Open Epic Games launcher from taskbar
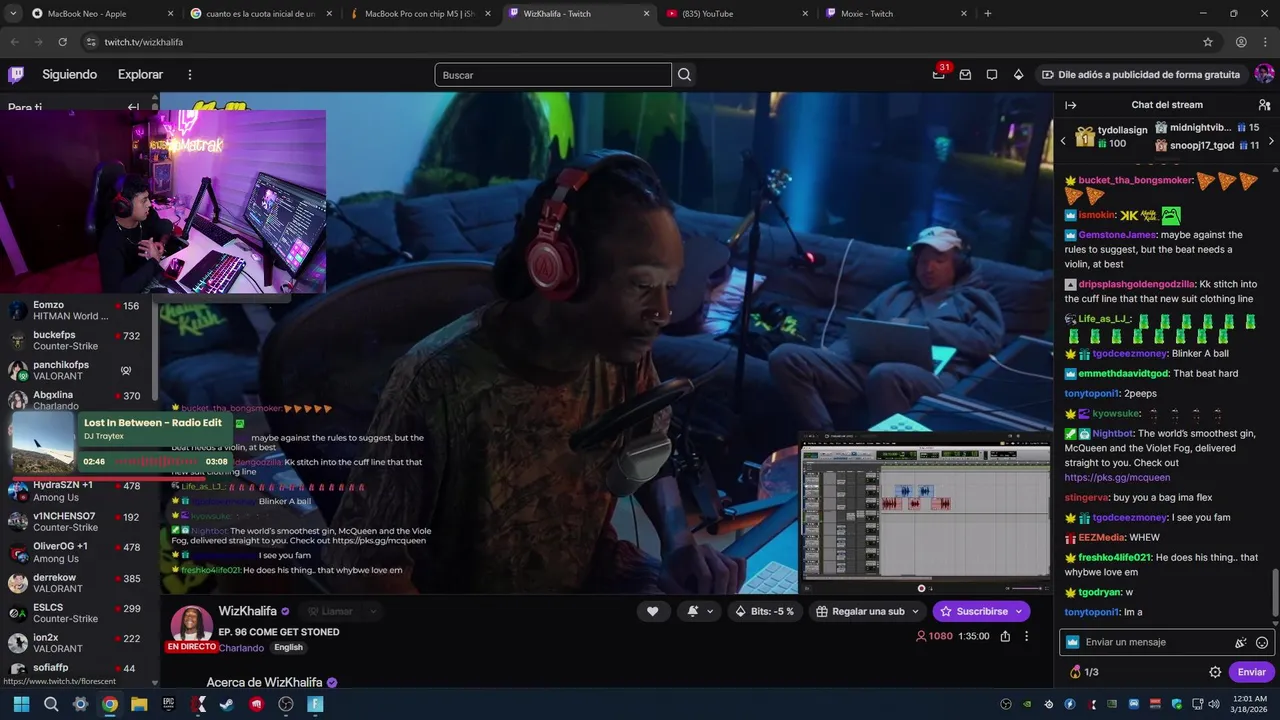Viewport: 1280px width, 720px height. coord(168,704)
